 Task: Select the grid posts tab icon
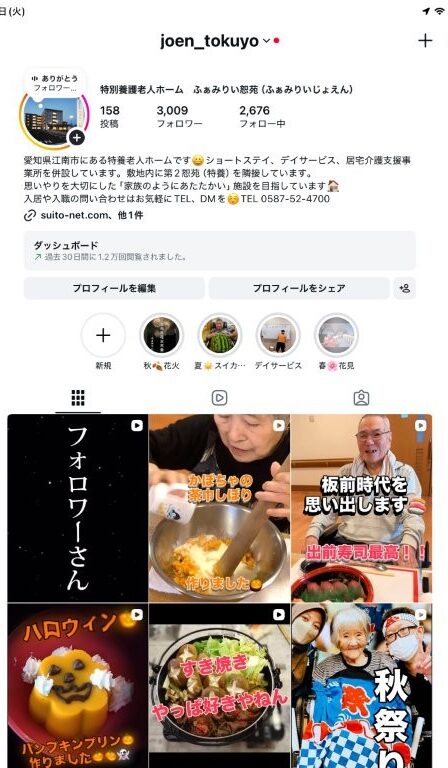(78, 398)
